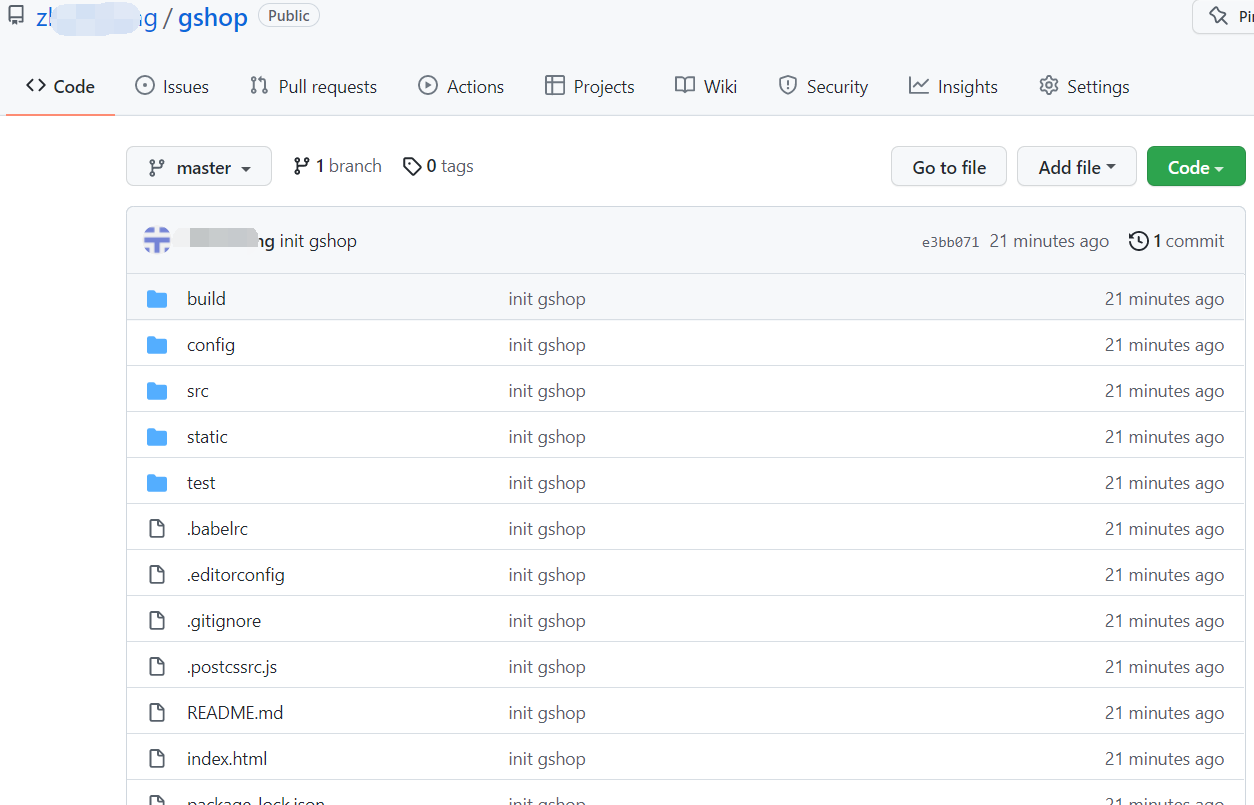Click the .postcssrc.js file icon
The image size is (1254, 805).
click(x=157, y=667)
